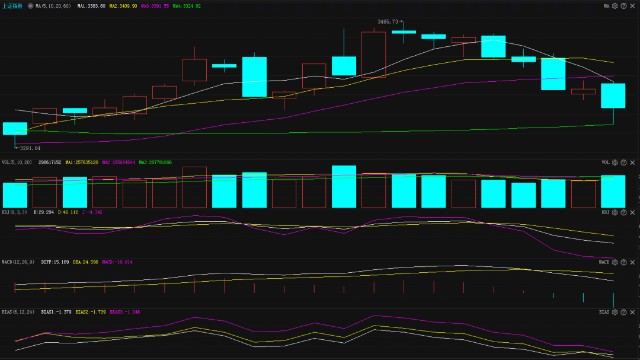Screen dimensions: 640x360
Task: Select the last cyan candlestick on the right
Action: click(x=613, y=96)
